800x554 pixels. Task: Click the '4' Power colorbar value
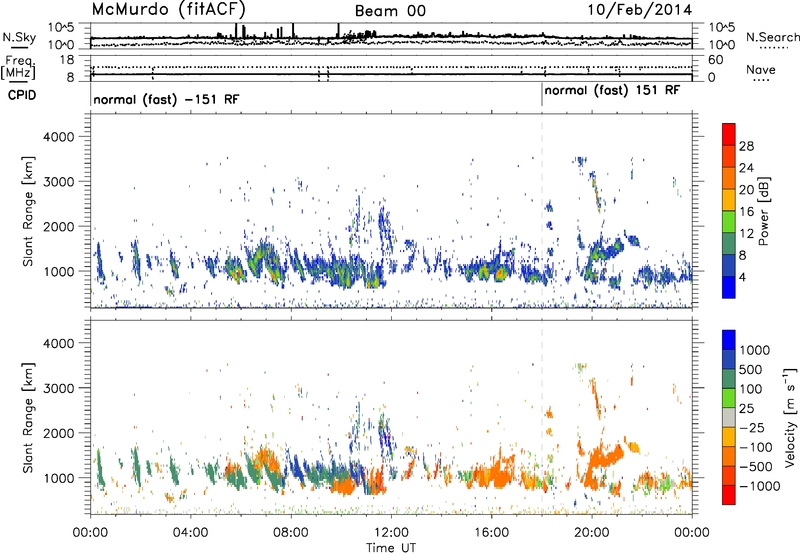coord(743,277)
